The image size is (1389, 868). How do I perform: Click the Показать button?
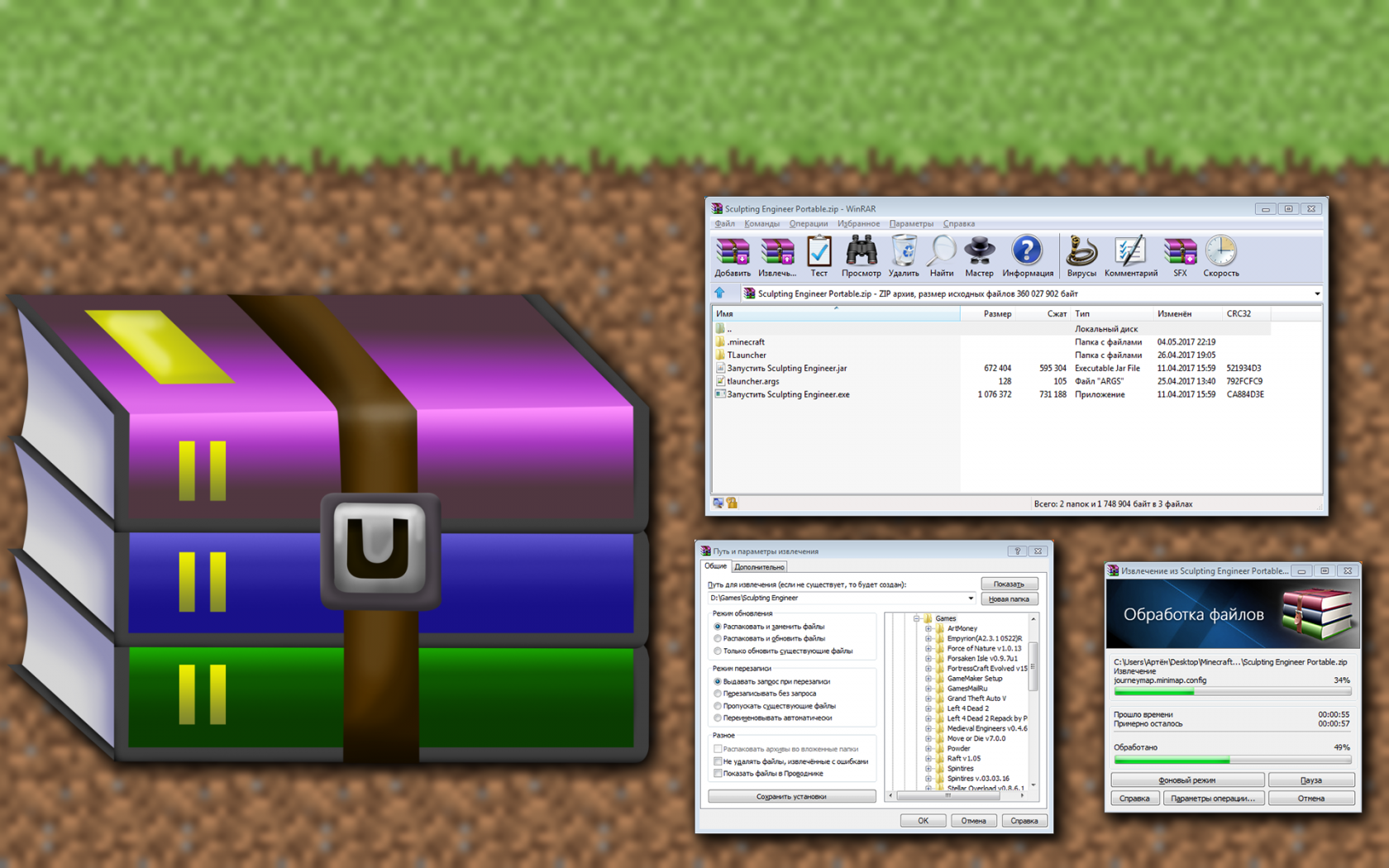point(1009,584)
